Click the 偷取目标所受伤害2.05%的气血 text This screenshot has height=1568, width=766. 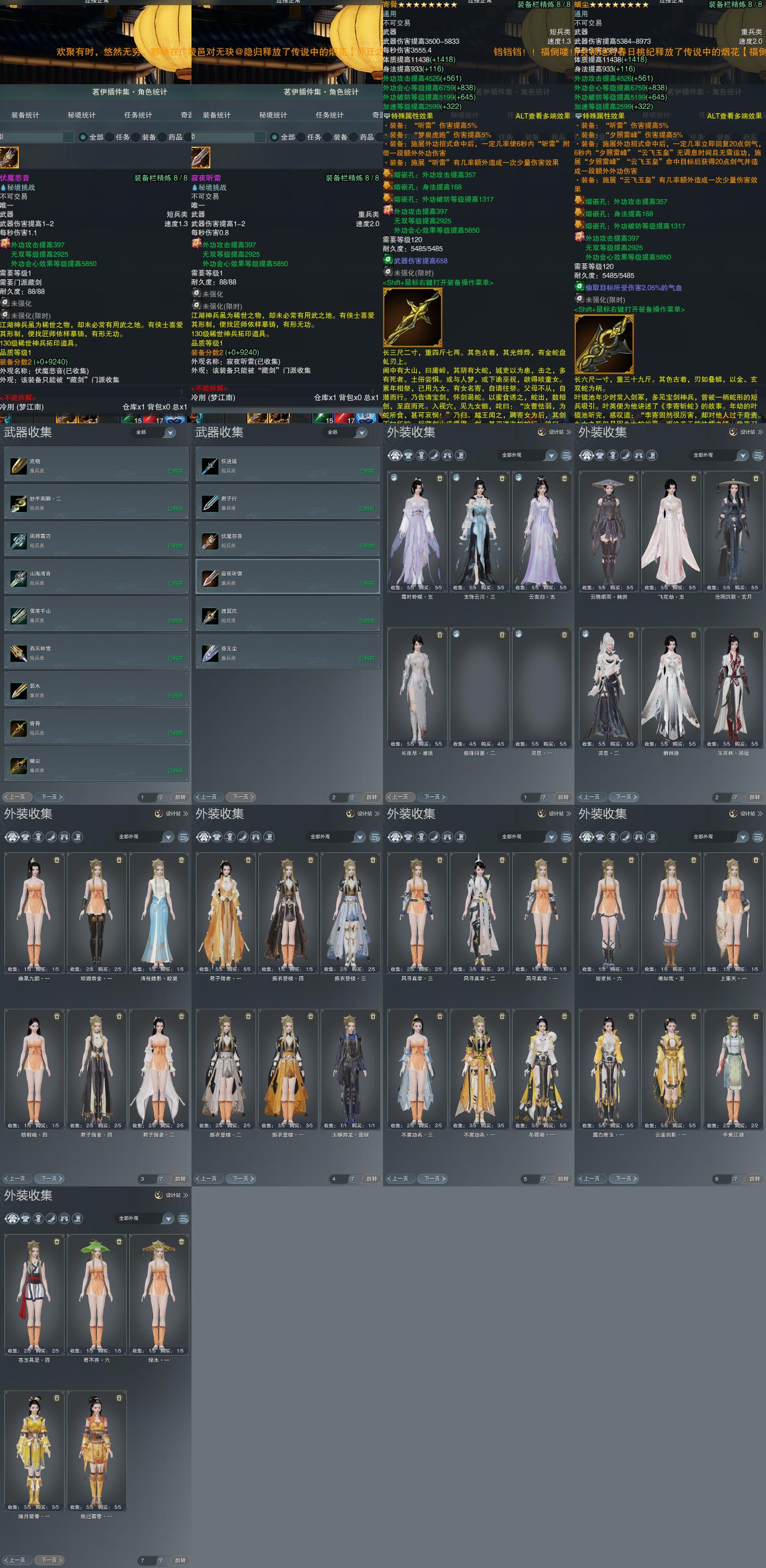[634, 287]
